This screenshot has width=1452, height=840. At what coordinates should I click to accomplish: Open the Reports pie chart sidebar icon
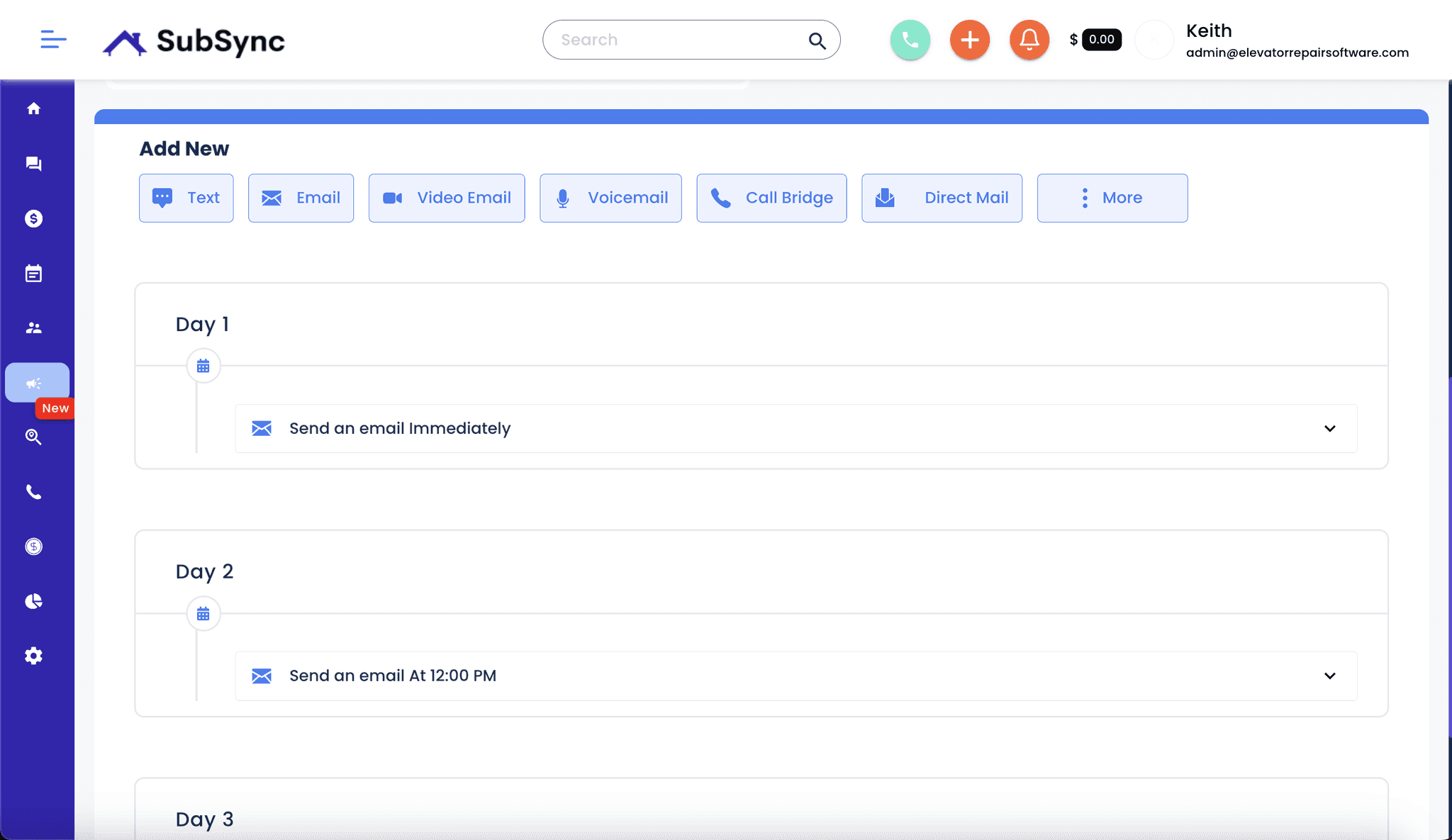click(33, 600)
